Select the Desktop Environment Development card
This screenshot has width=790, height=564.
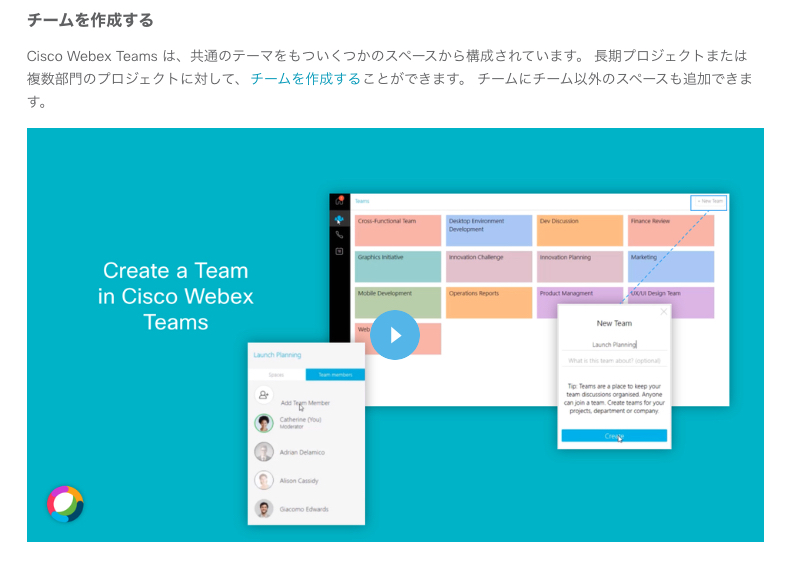489,230
